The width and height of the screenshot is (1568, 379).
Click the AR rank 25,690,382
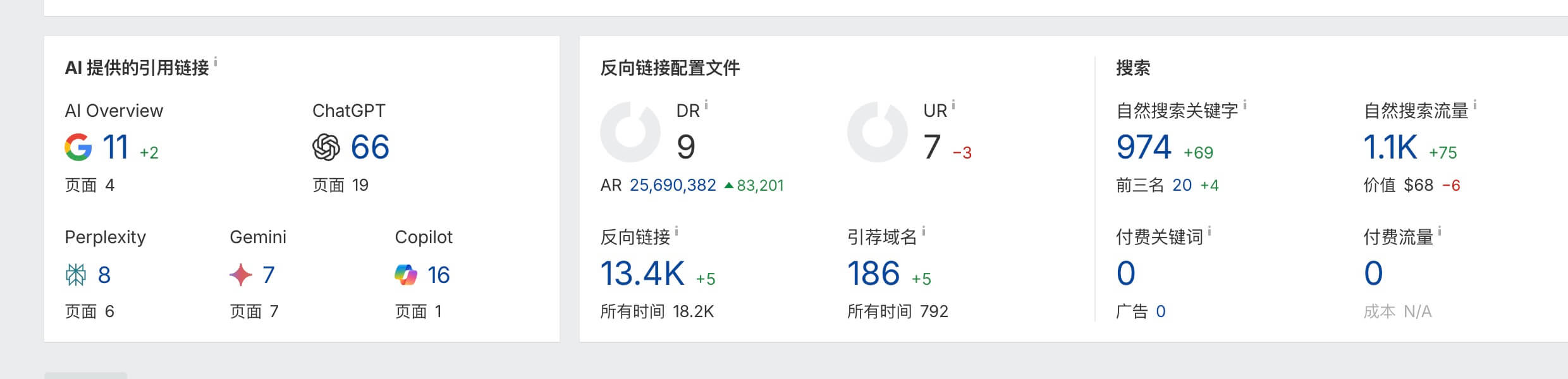[x=673, y=185]
